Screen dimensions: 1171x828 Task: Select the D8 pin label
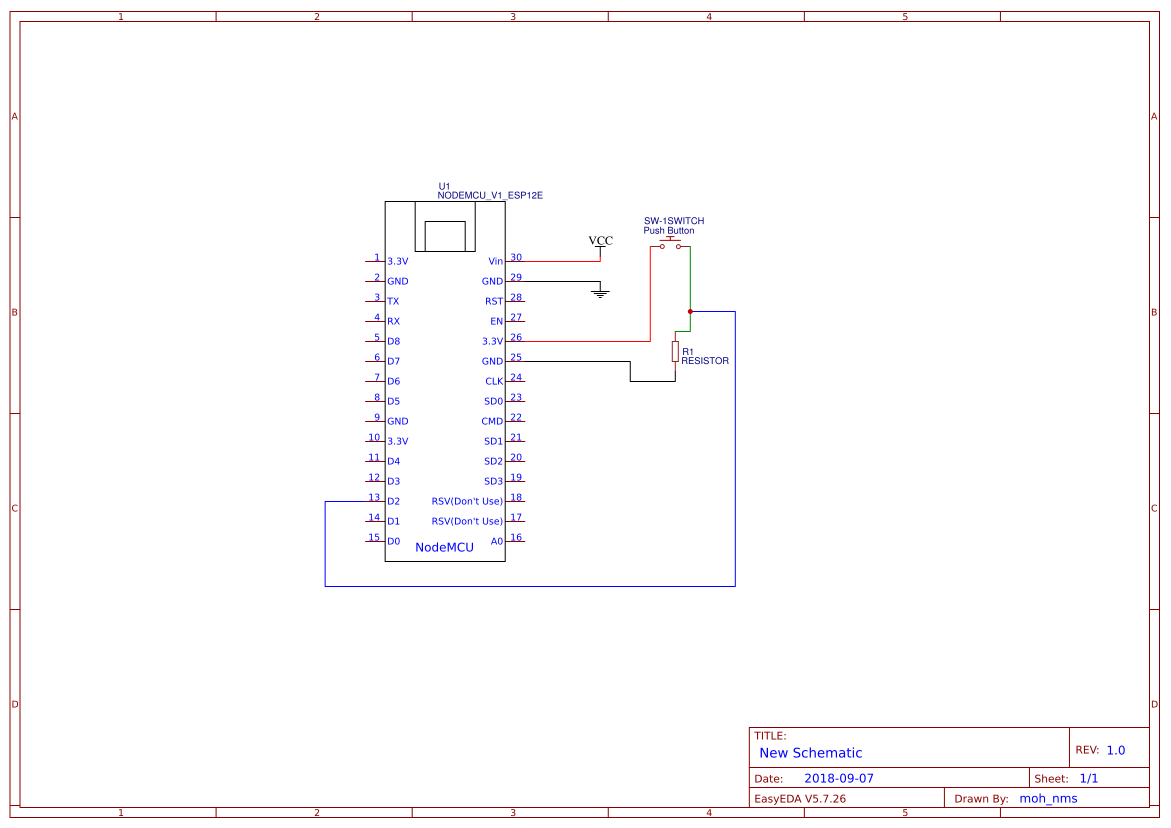point(394,342)
